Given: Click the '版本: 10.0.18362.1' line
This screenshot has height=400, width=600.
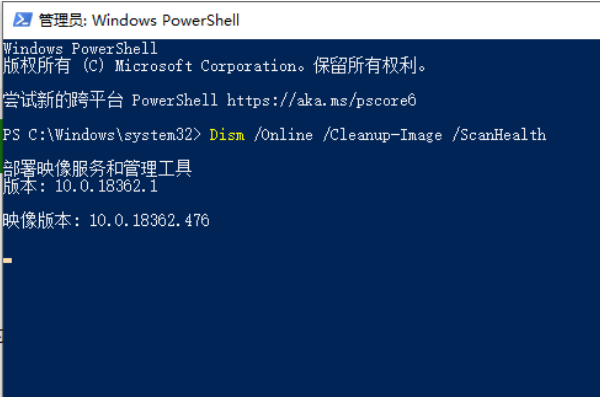Looking at the screenshot, I should (x=80, y=186).
